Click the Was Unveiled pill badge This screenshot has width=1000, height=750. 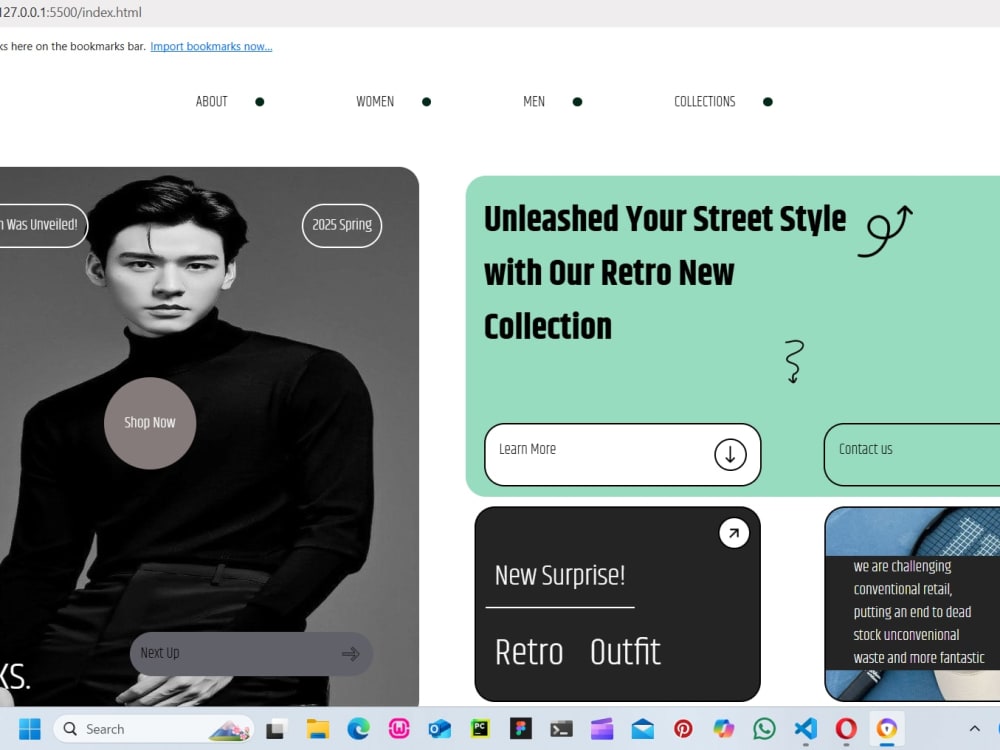(42, 225)
